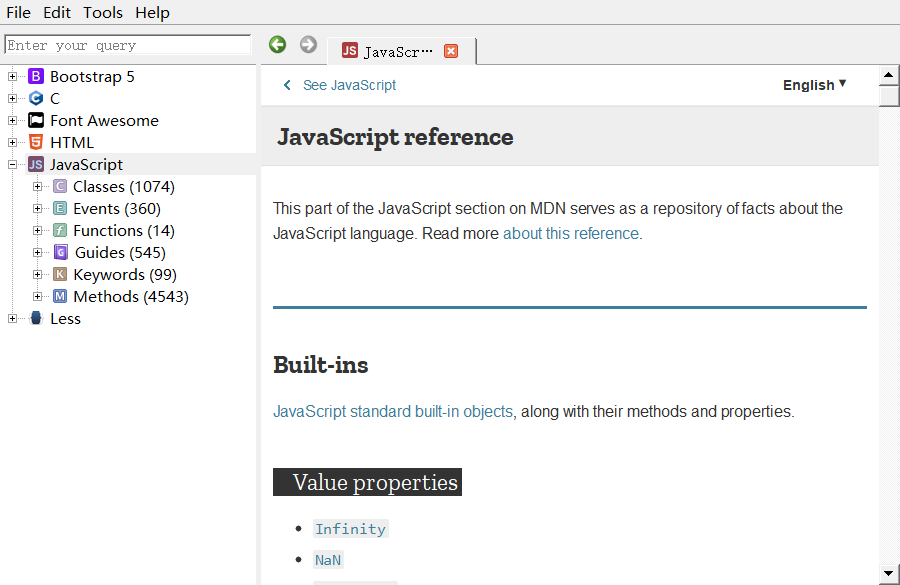The height and width of the screenshot is (585, 900).
Task: Click the Value properties heading
Action: tap(367, 482)
